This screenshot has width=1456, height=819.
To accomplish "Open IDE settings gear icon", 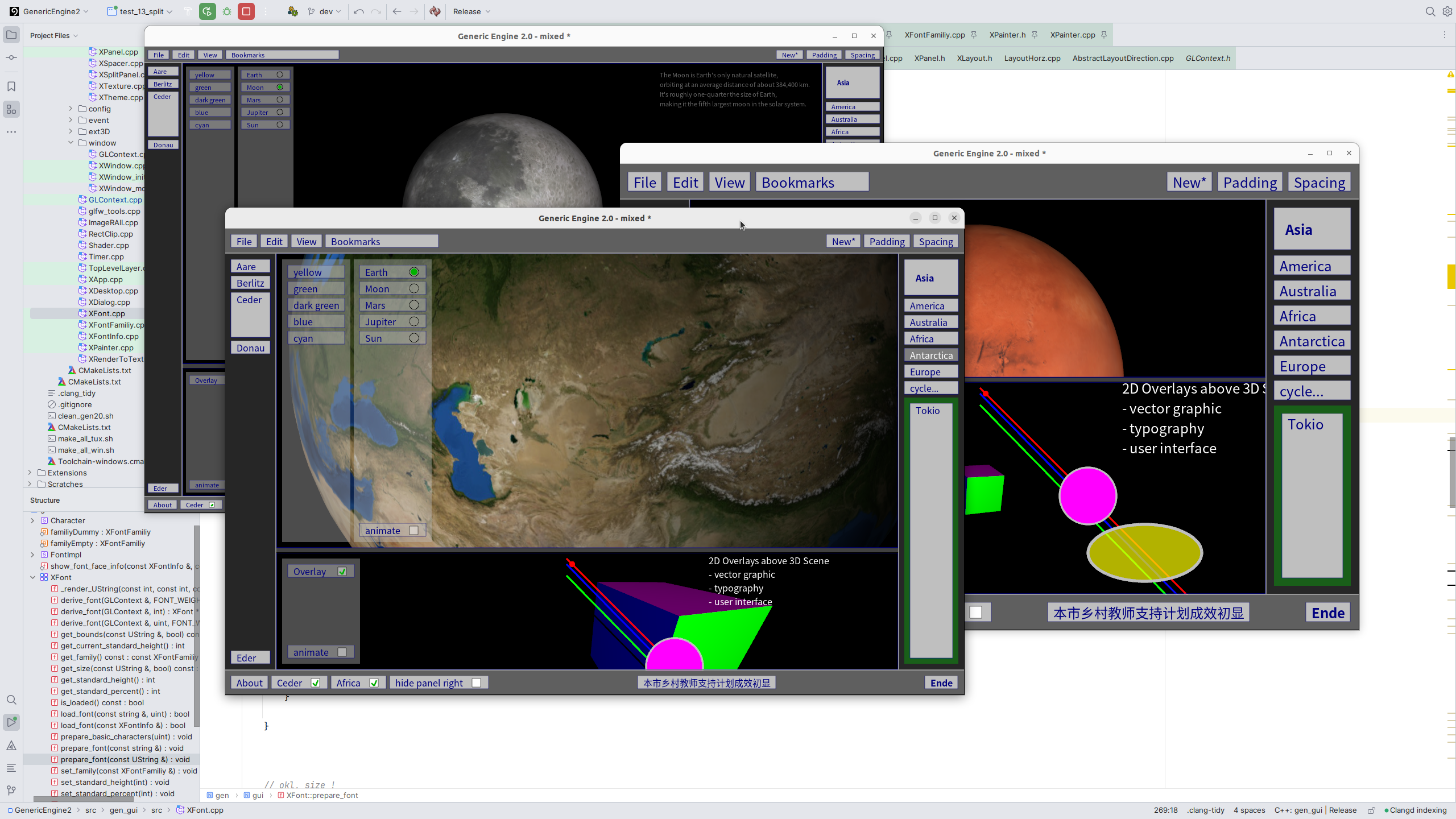I will point(1447,11).
